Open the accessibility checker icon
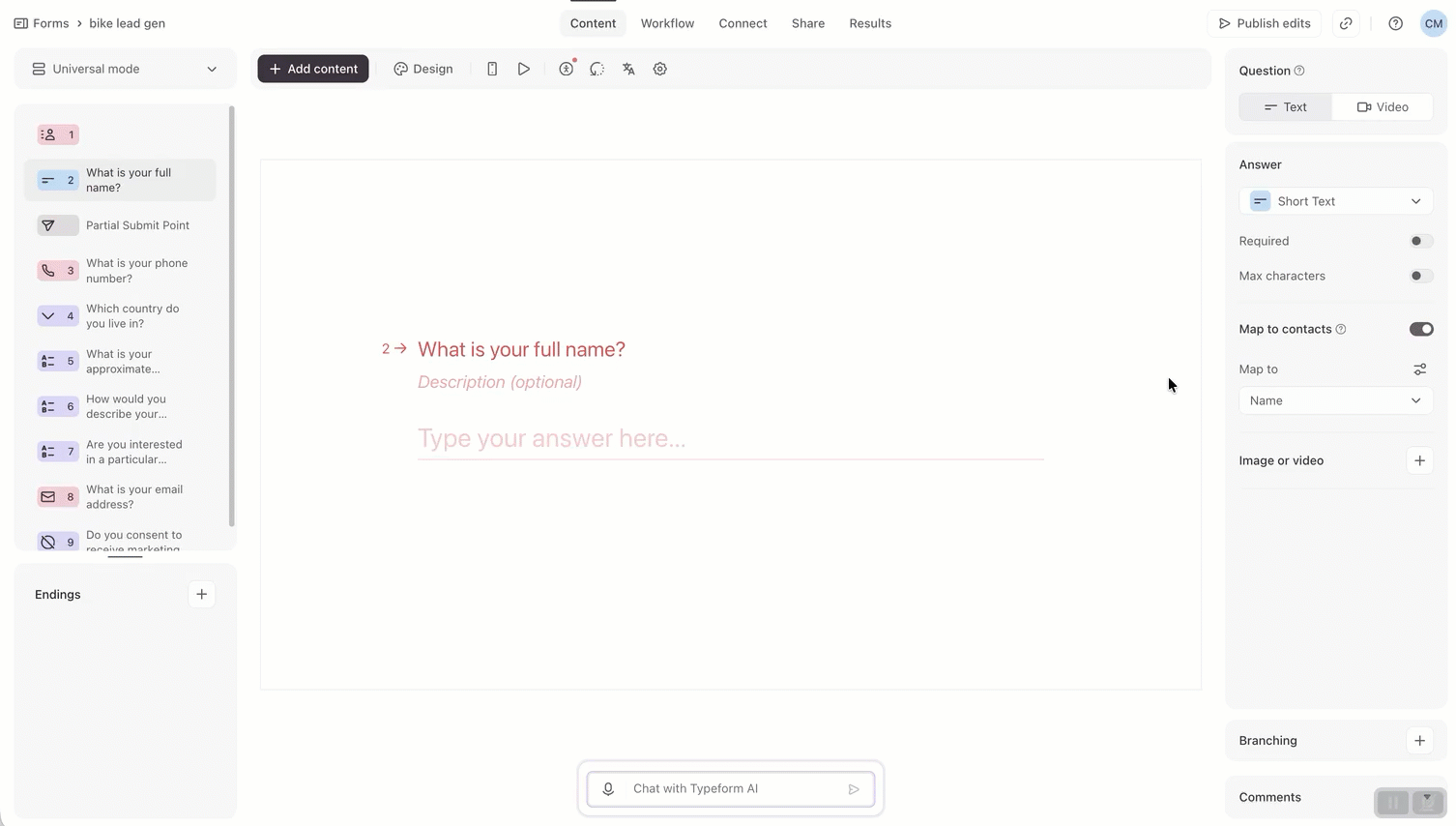 click(566, 69)
